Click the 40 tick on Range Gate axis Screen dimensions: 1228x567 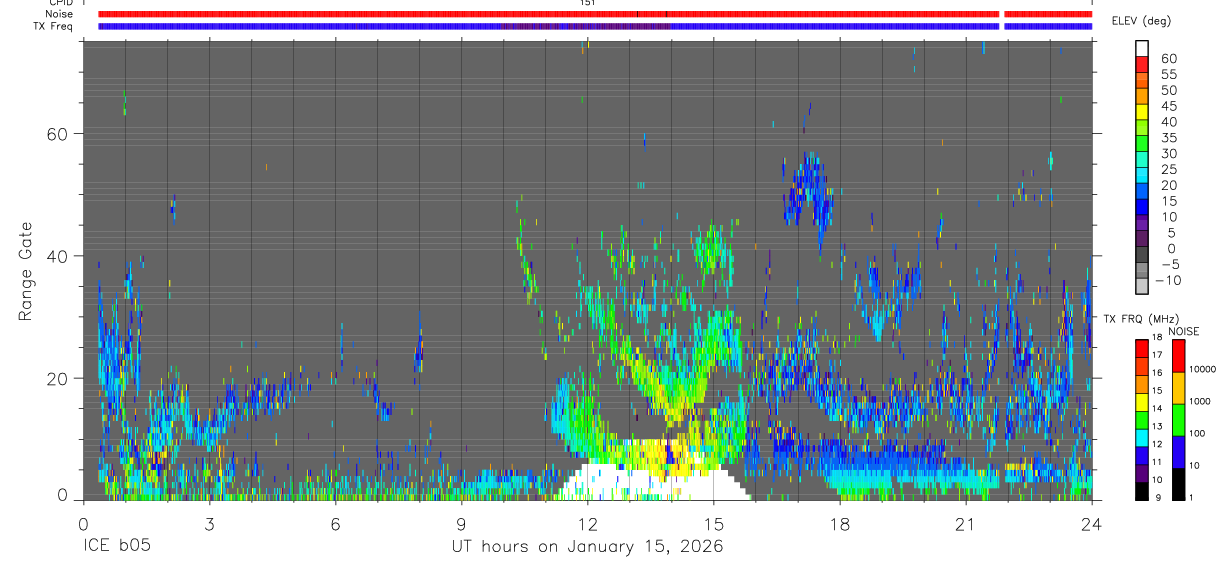tap(56, 256)
